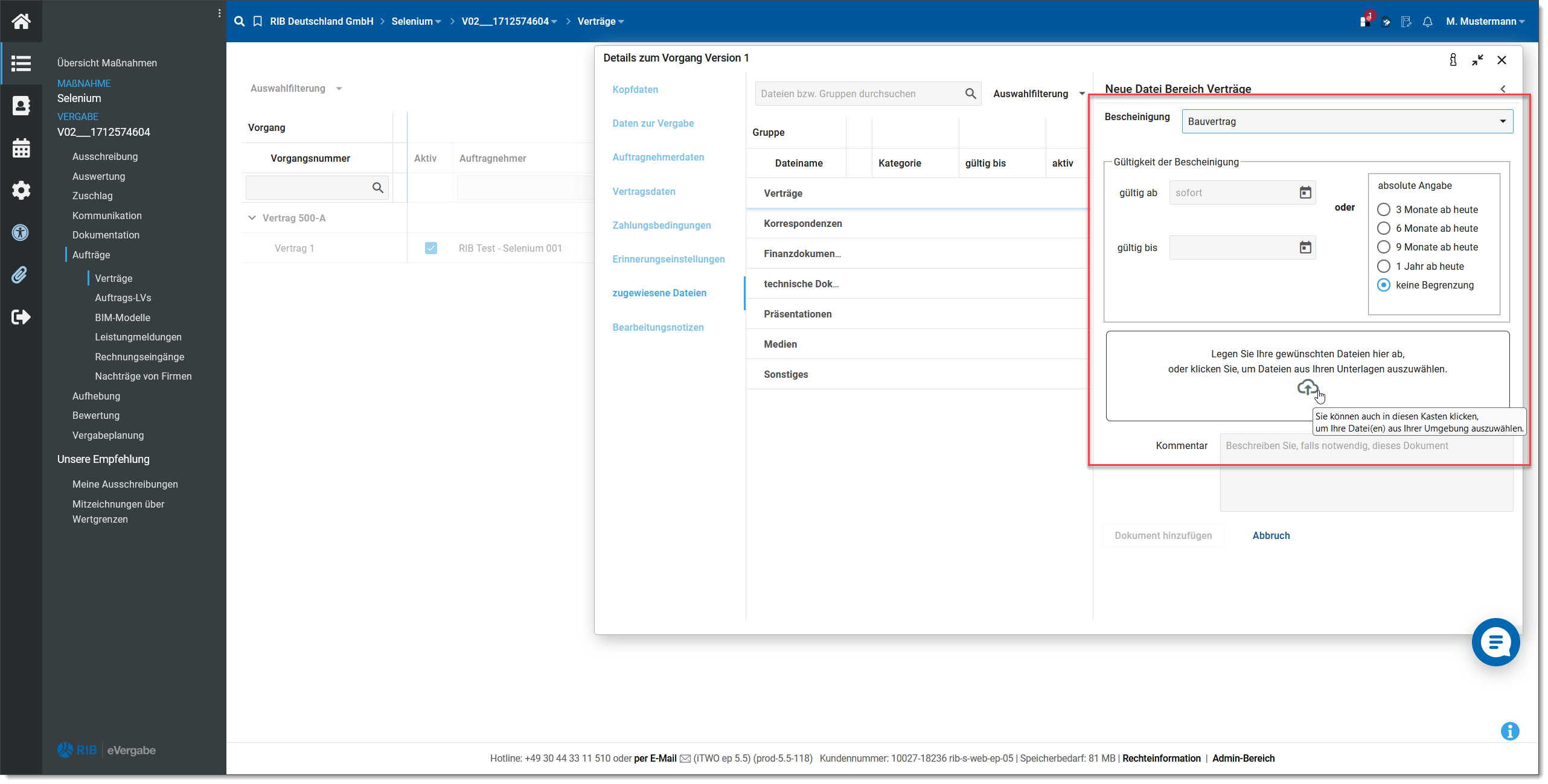Open the apps icon with red badge

[x=1365, y=21]
